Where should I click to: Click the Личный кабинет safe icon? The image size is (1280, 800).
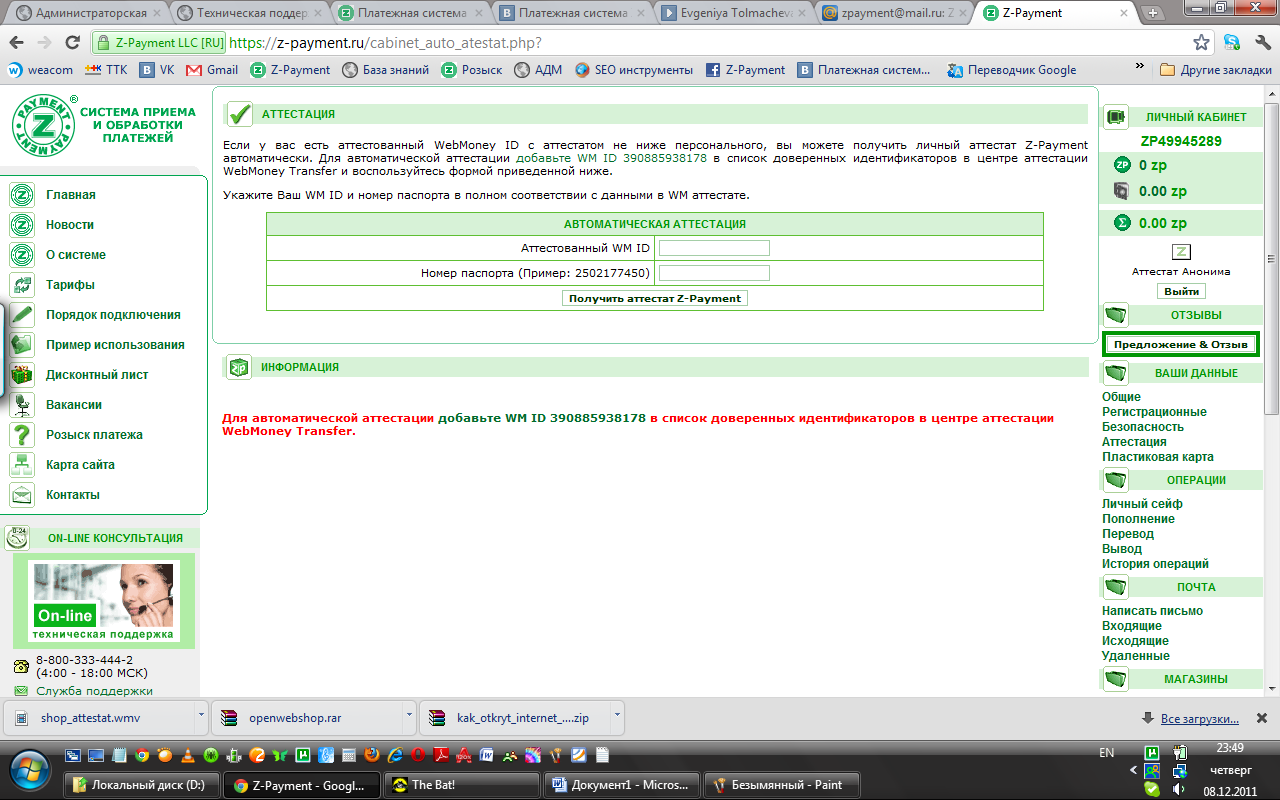(x=1116, y=117)
